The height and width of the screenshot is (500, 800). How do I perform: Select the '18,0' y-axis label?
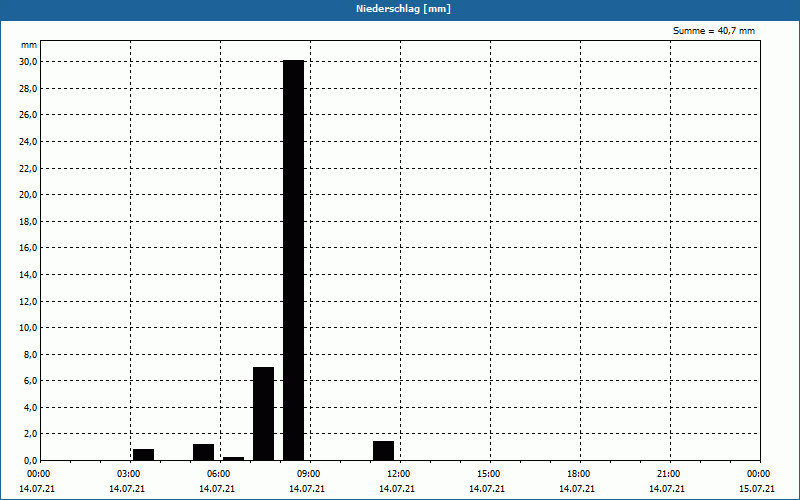(28, 221)
